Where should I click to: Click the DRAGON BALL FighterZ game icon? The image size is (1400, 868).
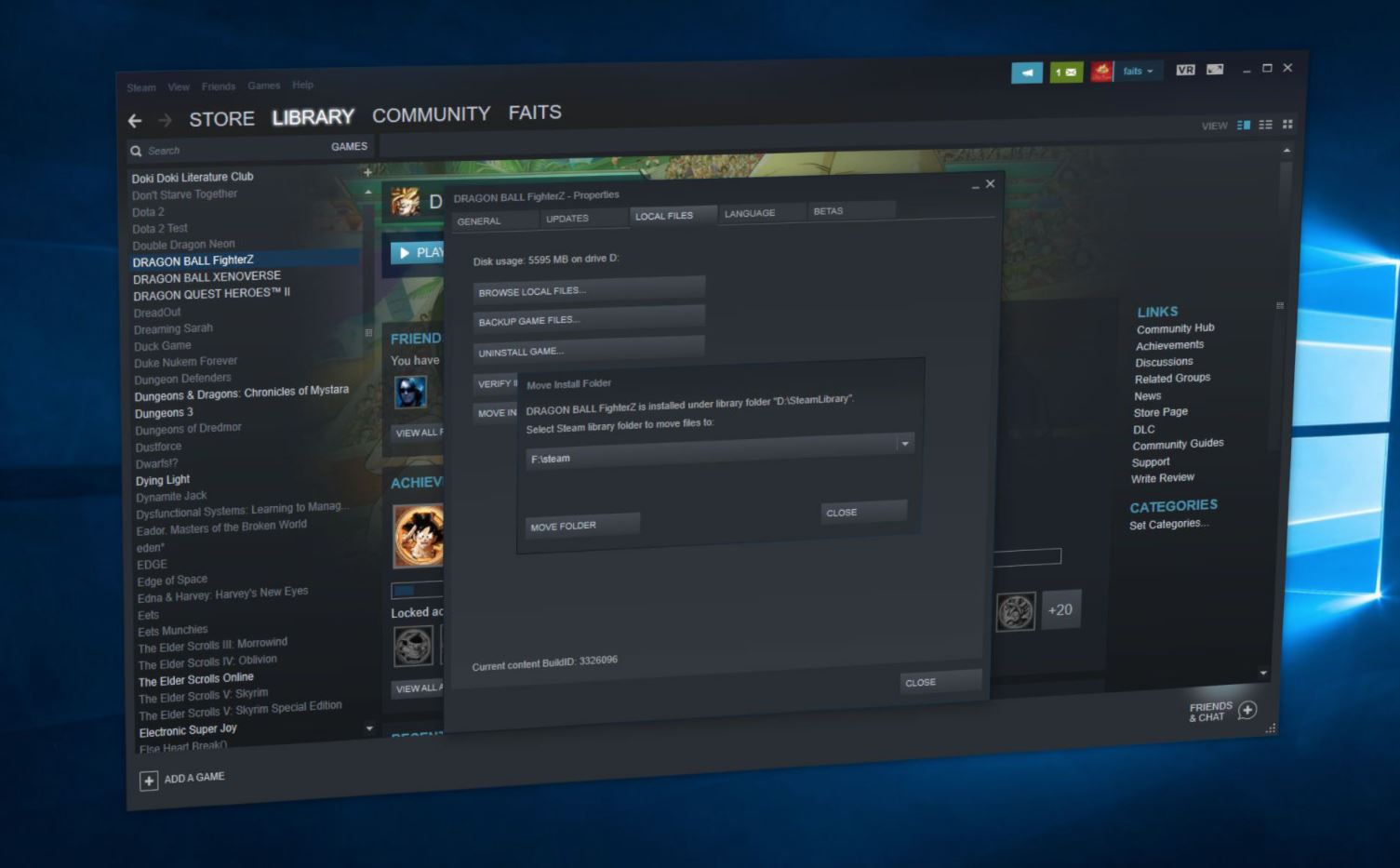[x=406, y=201]
